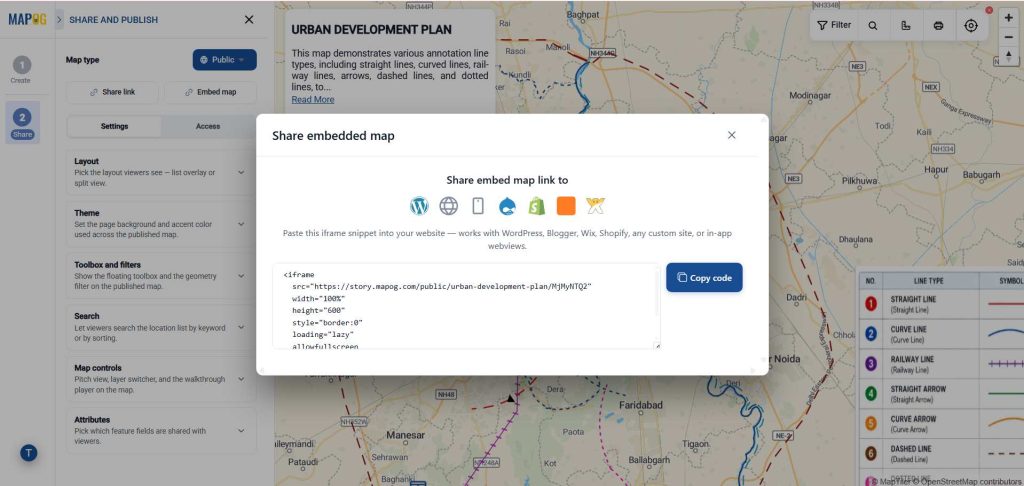Click the Dashed Line legend row
This screenshot has height=486, width=1024.
pos(941,453)
